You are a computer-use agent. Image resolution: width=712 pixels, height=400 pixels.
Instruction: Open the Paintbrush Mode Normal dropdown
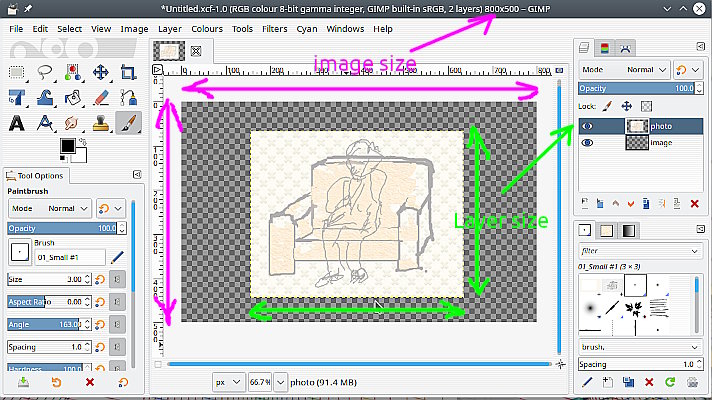point(50,208)
